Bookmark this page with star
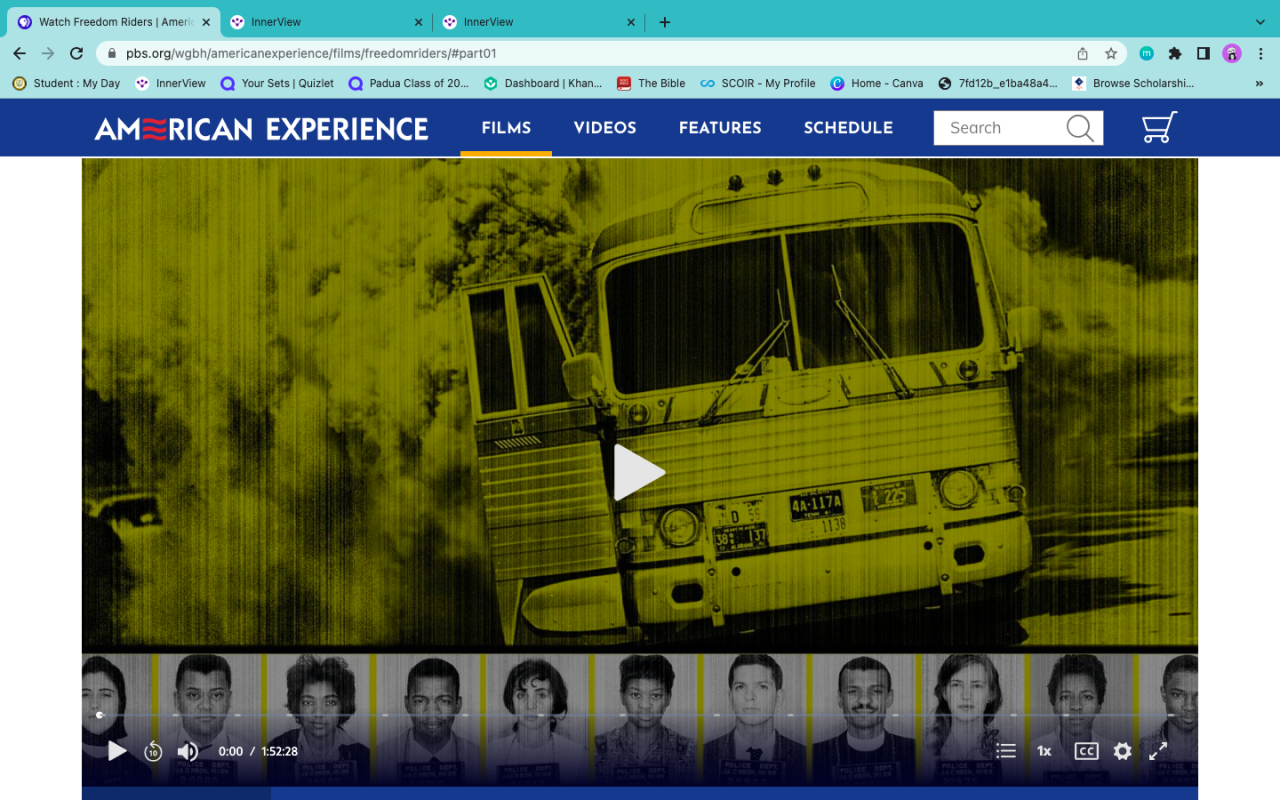 pyautogui.click(x=1111, y=53)
